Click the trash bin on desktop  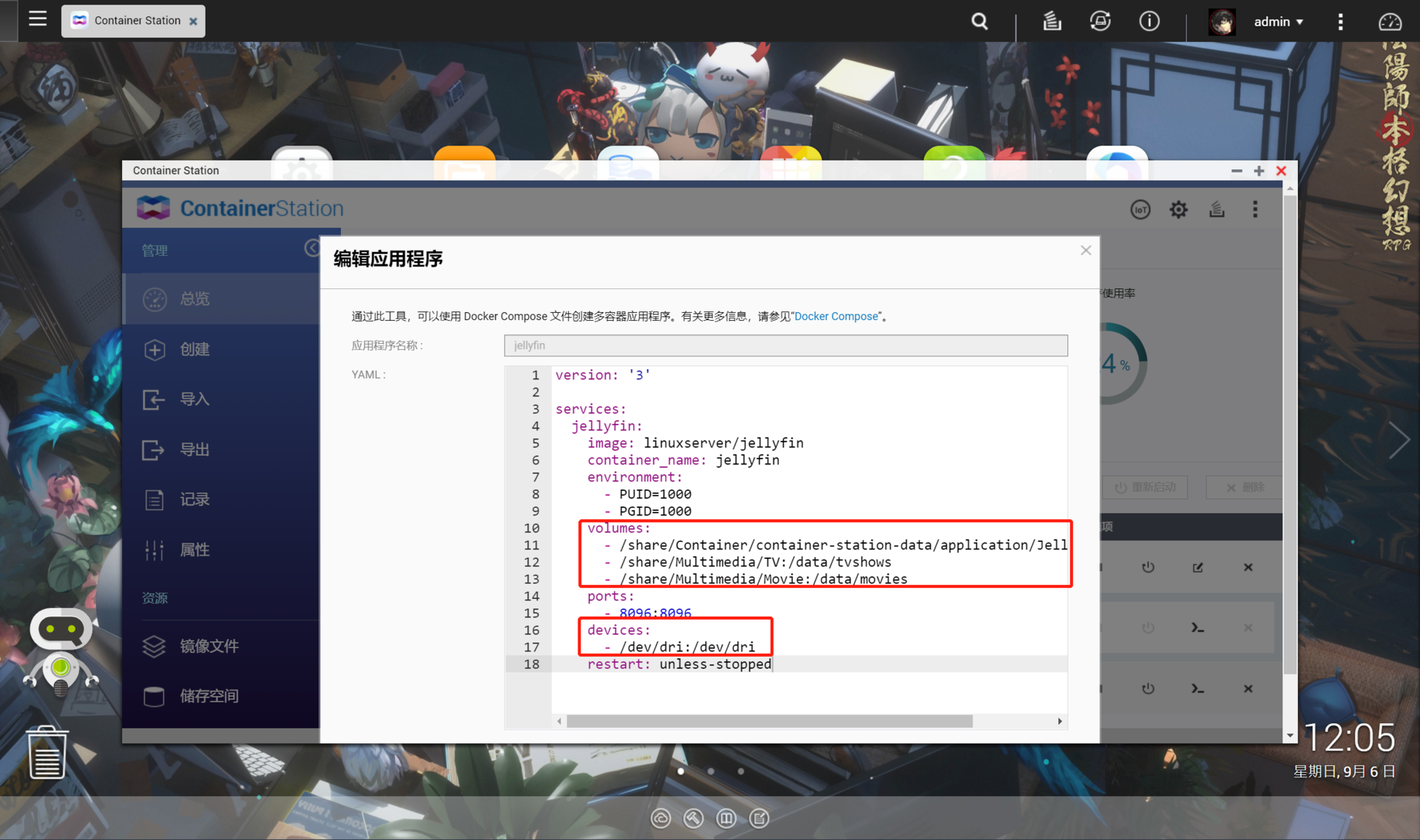click(47, 753)
